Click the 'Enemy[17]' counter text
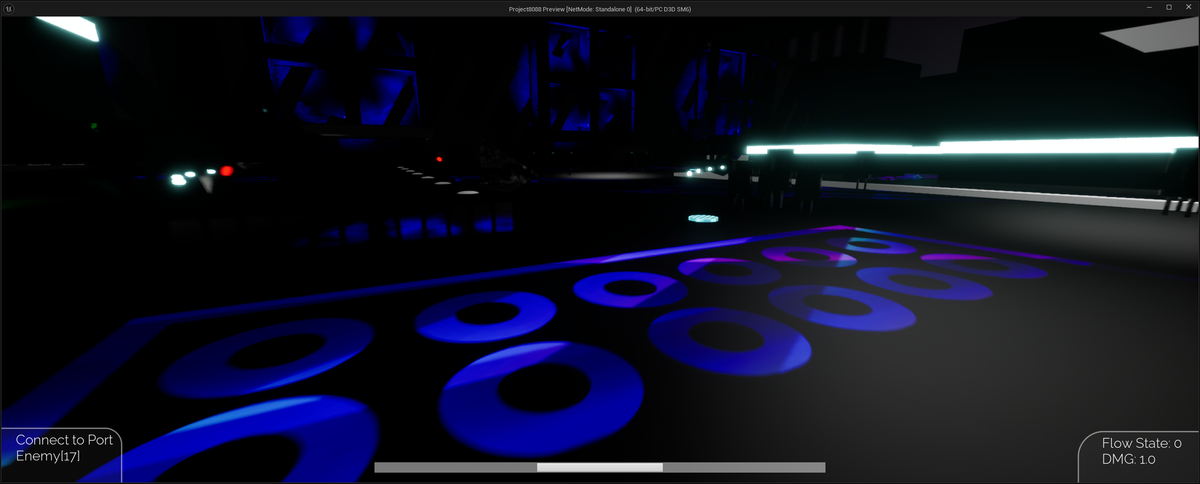The image size is (1200, 484). tap(48, 456)
